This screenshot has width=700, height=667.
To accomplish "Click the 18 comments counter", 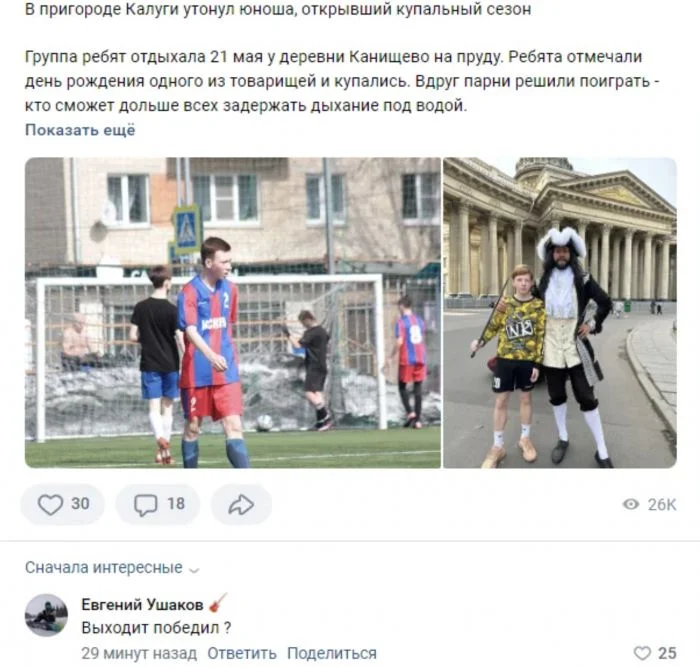I will pos(176,504).
